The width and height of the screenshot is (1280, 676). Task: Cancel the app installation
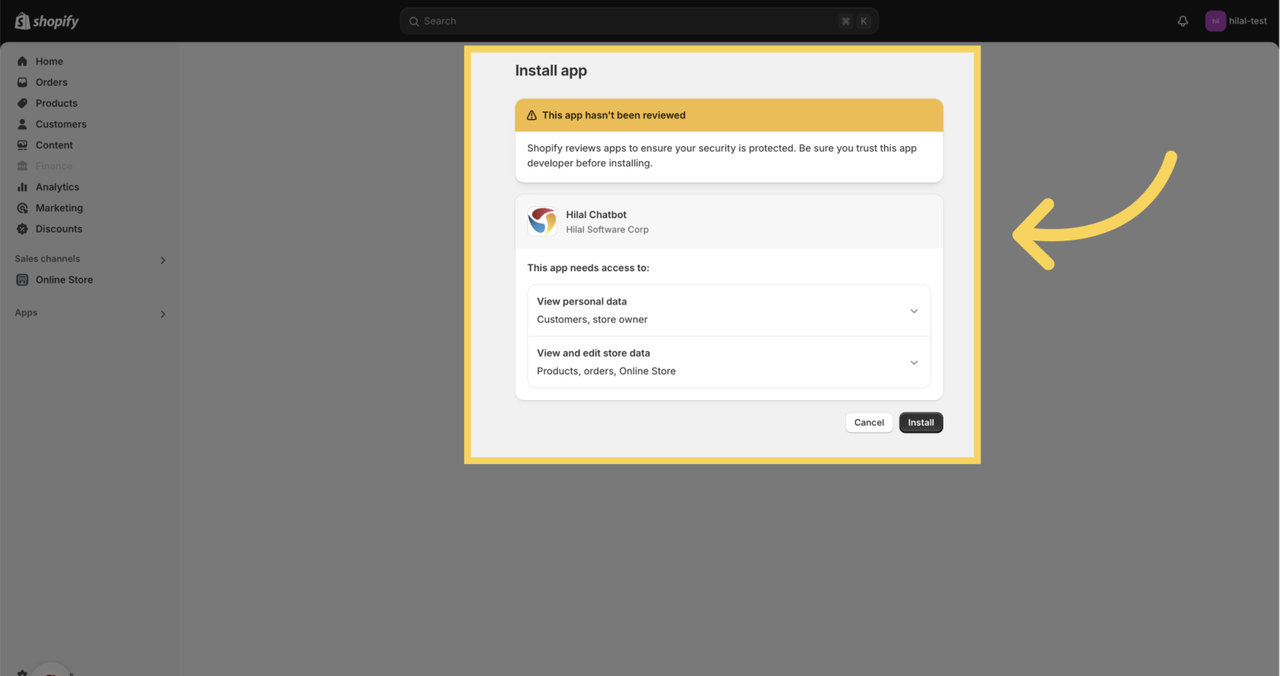pos(869,422)
